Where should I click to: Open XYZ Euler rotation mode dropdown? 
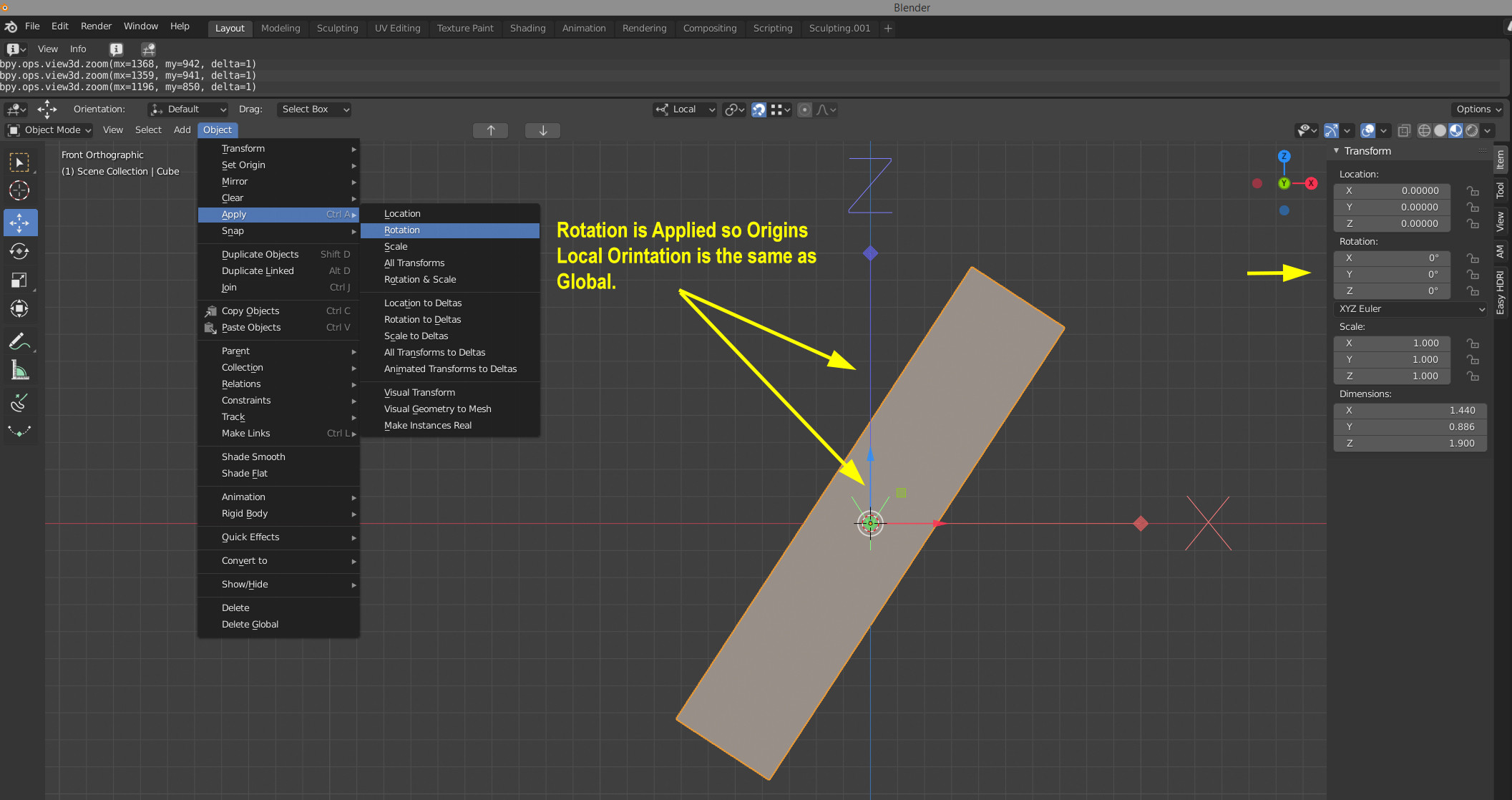1410,309
